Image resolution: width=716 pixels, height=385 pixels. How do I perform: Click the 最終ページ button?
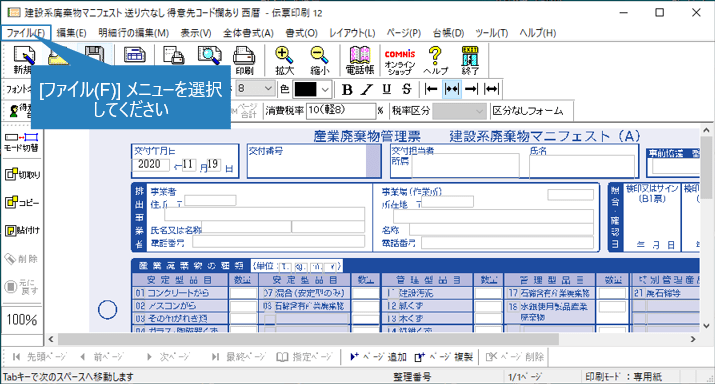point(238,357)
